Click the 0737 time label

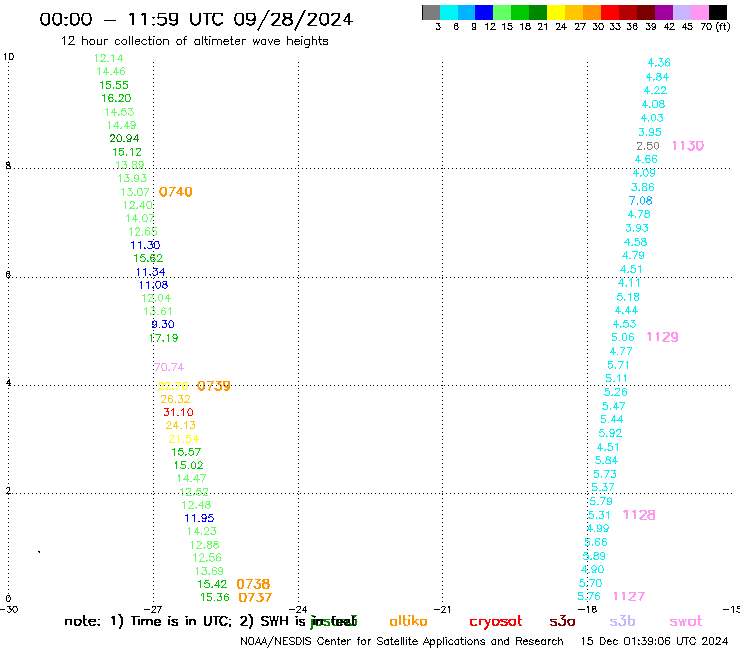(255, 598)
